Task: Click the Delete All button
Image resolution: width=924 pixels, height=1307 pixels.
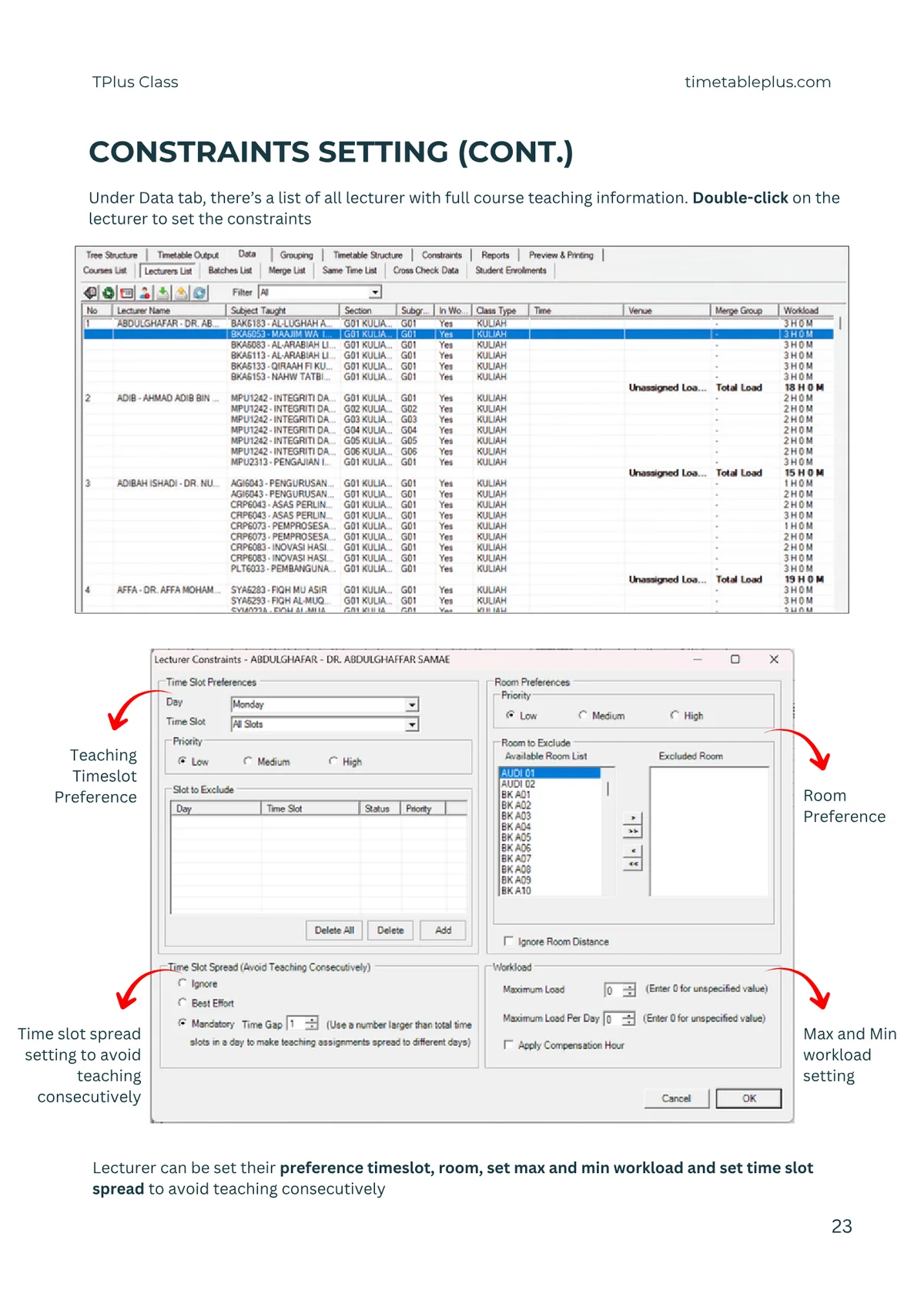Action: tap(334, 930)
